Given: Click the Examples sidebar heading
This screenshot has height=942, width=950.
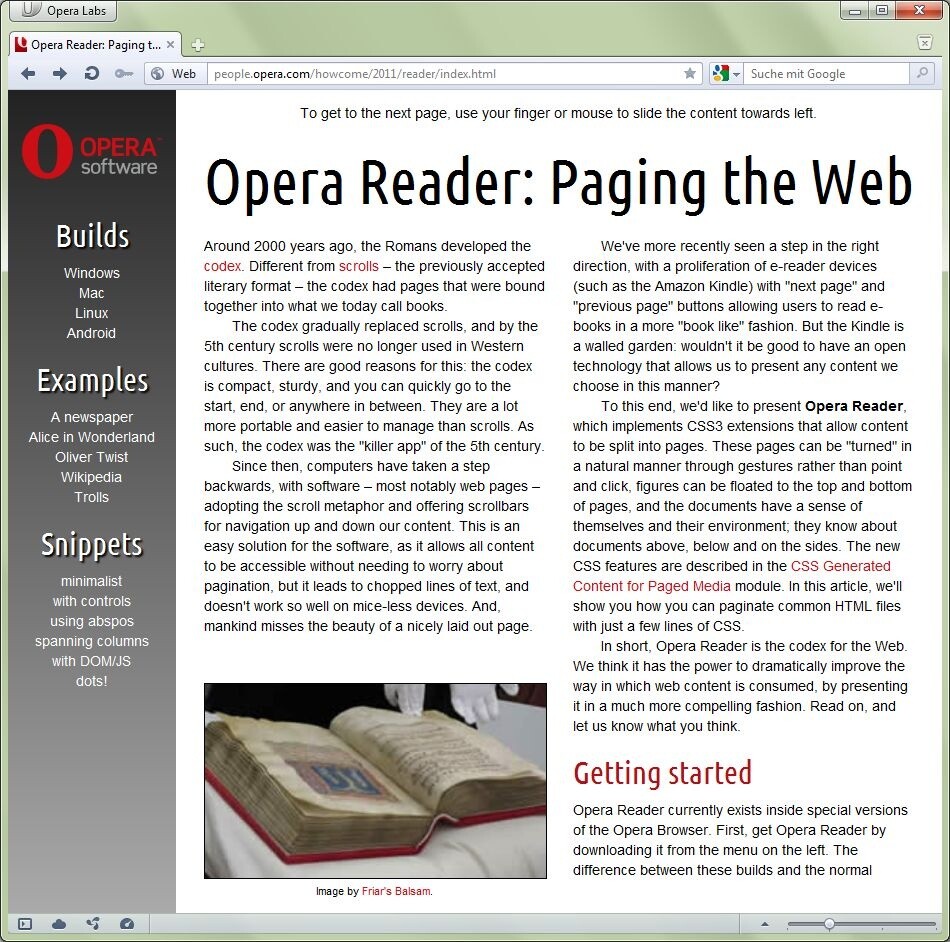Looking at the screenshot, I should pos(93,381).
